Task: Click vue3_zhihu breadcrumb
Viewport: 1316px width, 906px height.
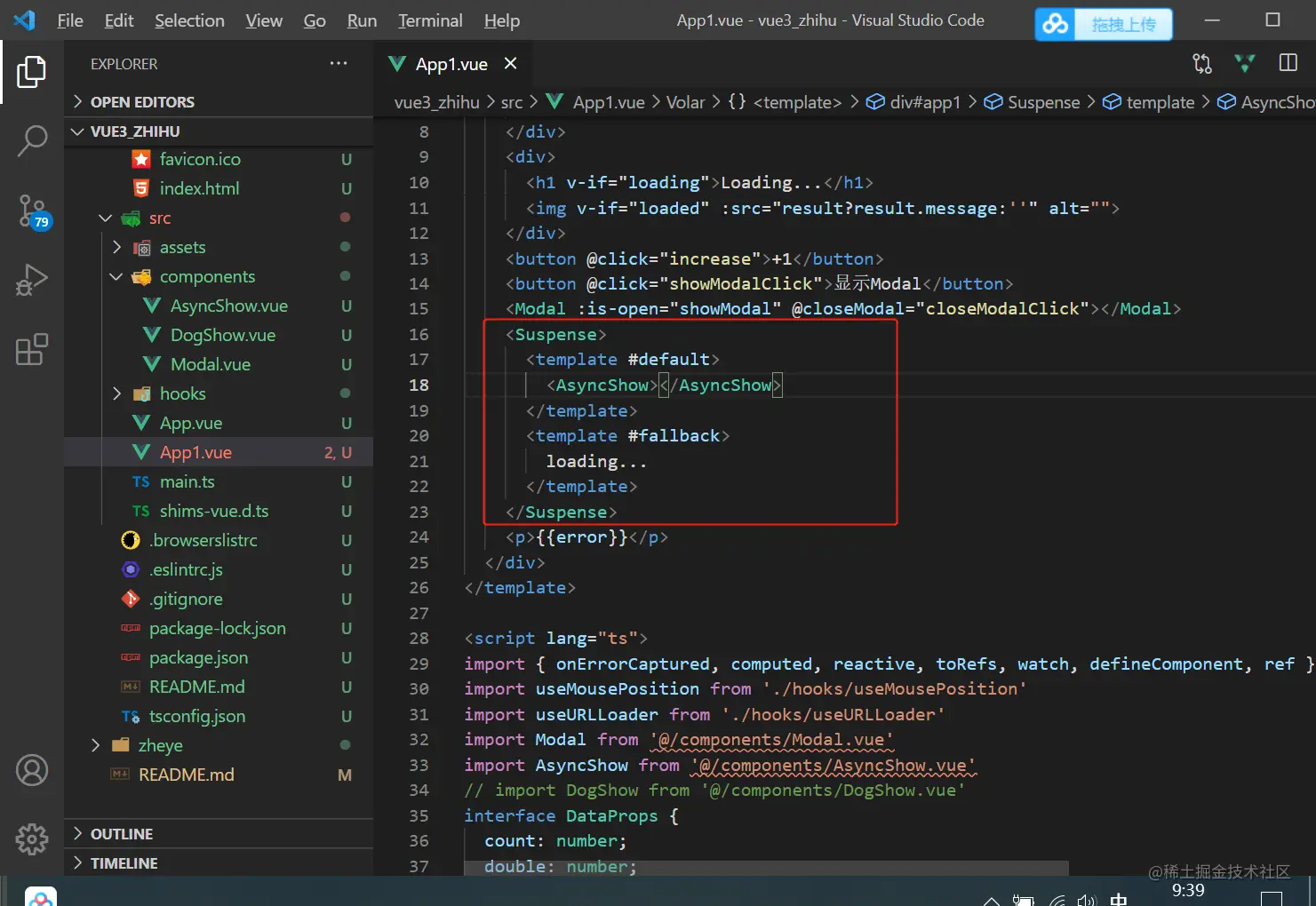Action: [x=437, y=102]
